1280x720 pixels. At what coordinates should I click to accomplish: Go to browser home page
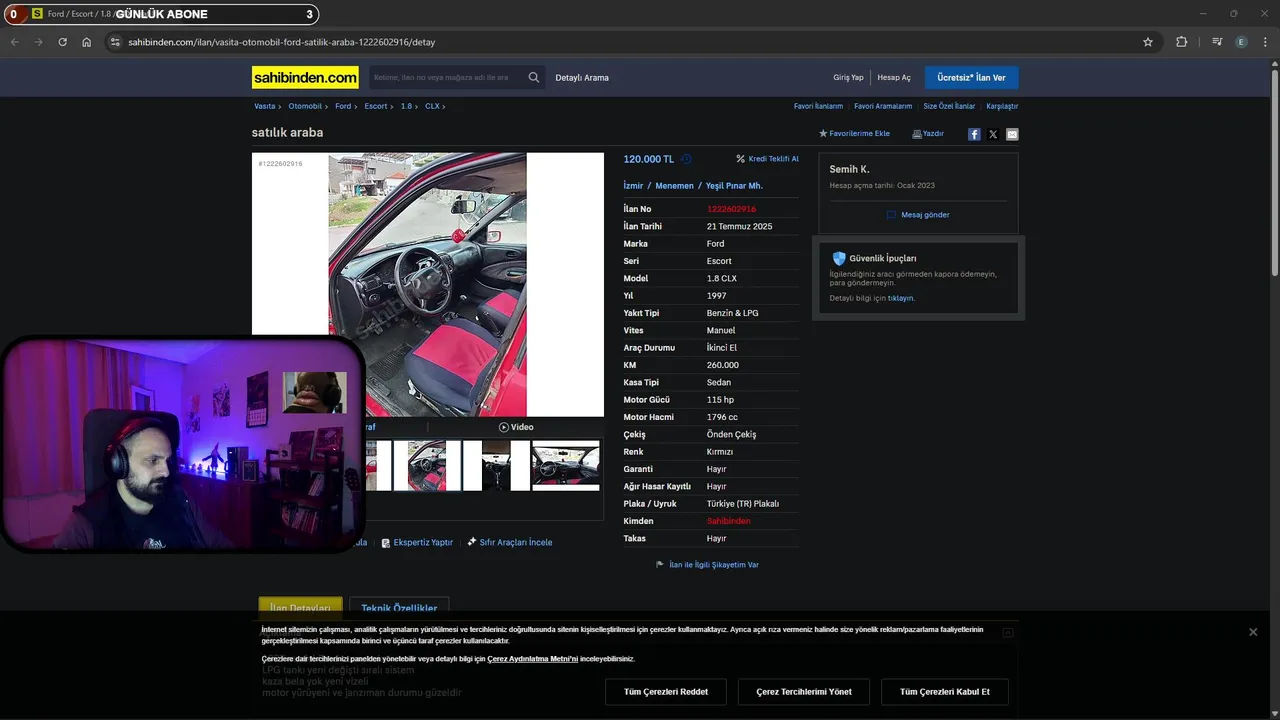pyautogui.click(x=87, y=42)
